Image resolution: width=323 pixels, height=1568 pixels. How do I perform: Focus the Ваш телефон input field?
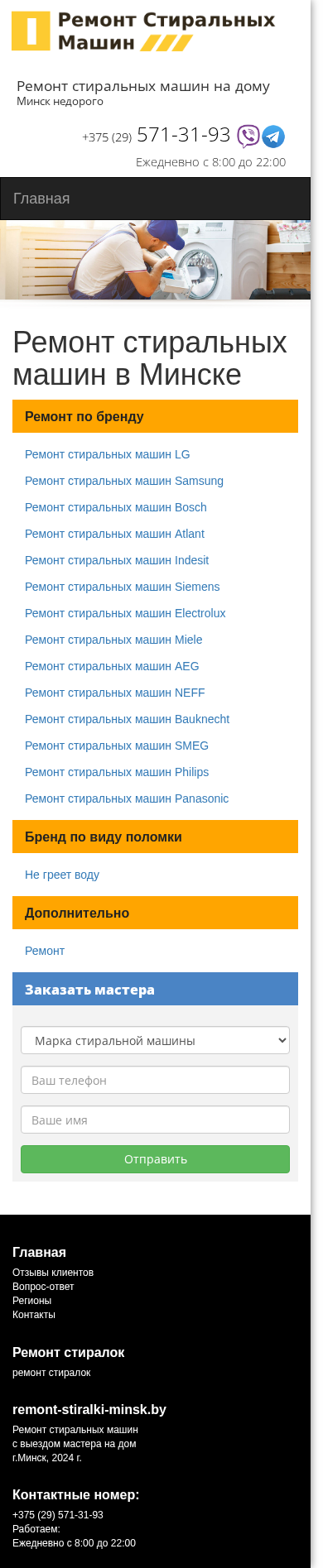click(155, 1080)
